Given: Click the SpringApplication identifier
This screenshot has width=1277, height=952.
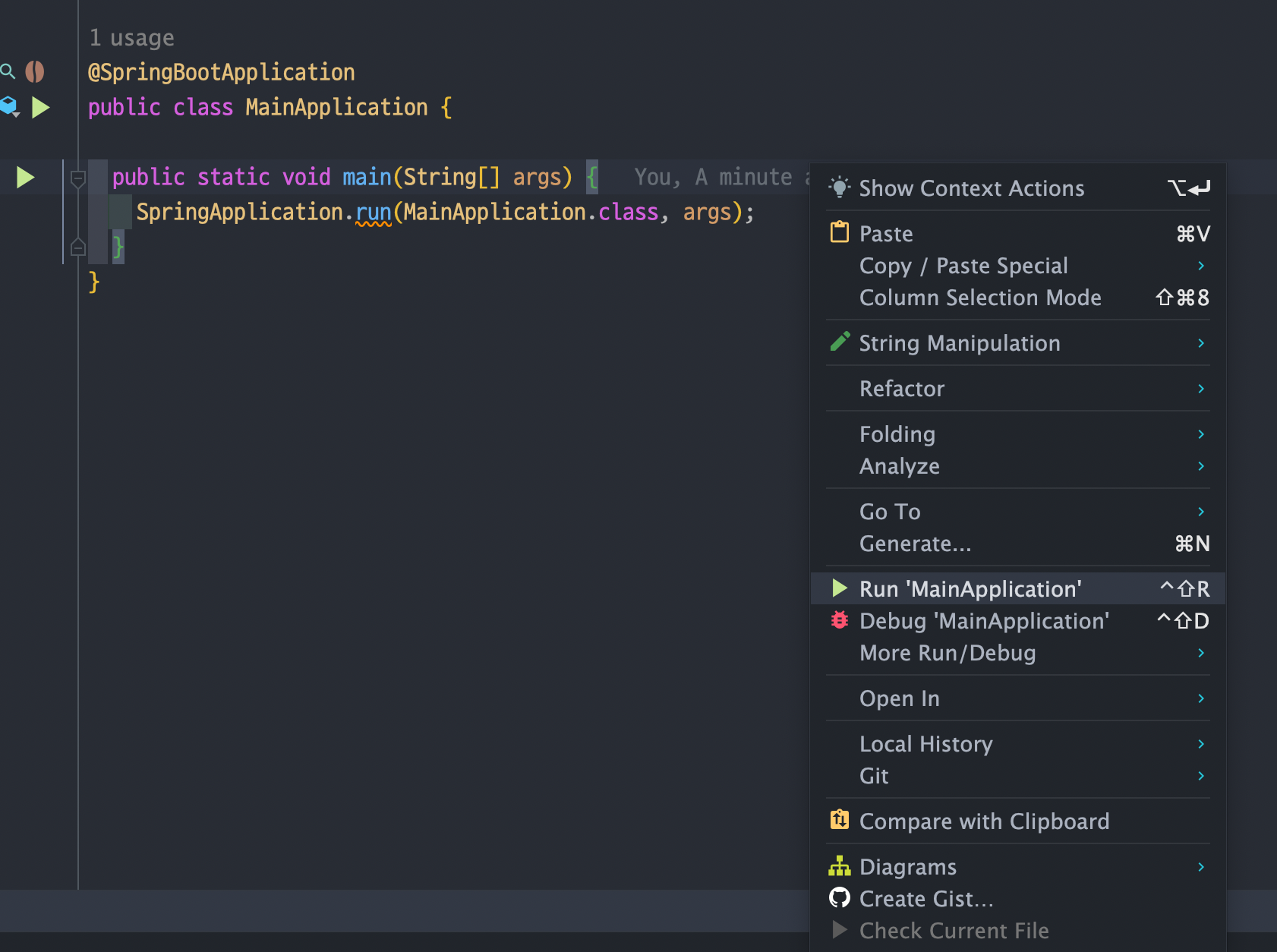Looking at the screenshot, I should [239, 212].
